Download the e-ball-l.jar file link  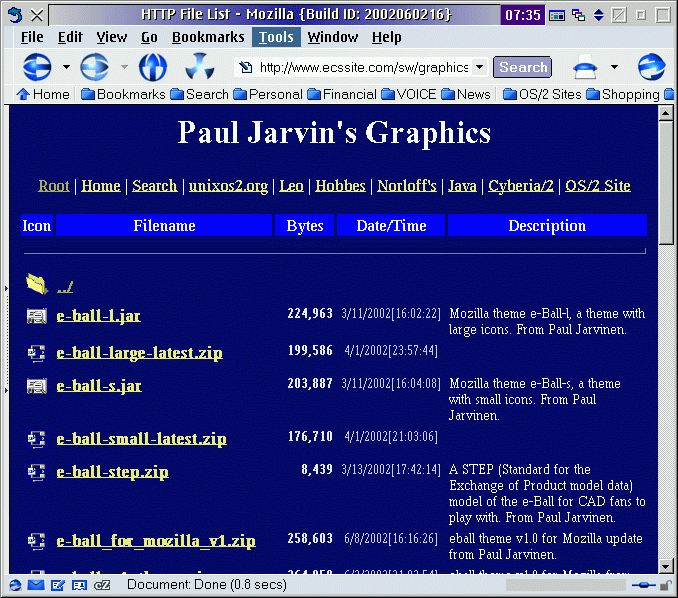[x=99, y=316]
